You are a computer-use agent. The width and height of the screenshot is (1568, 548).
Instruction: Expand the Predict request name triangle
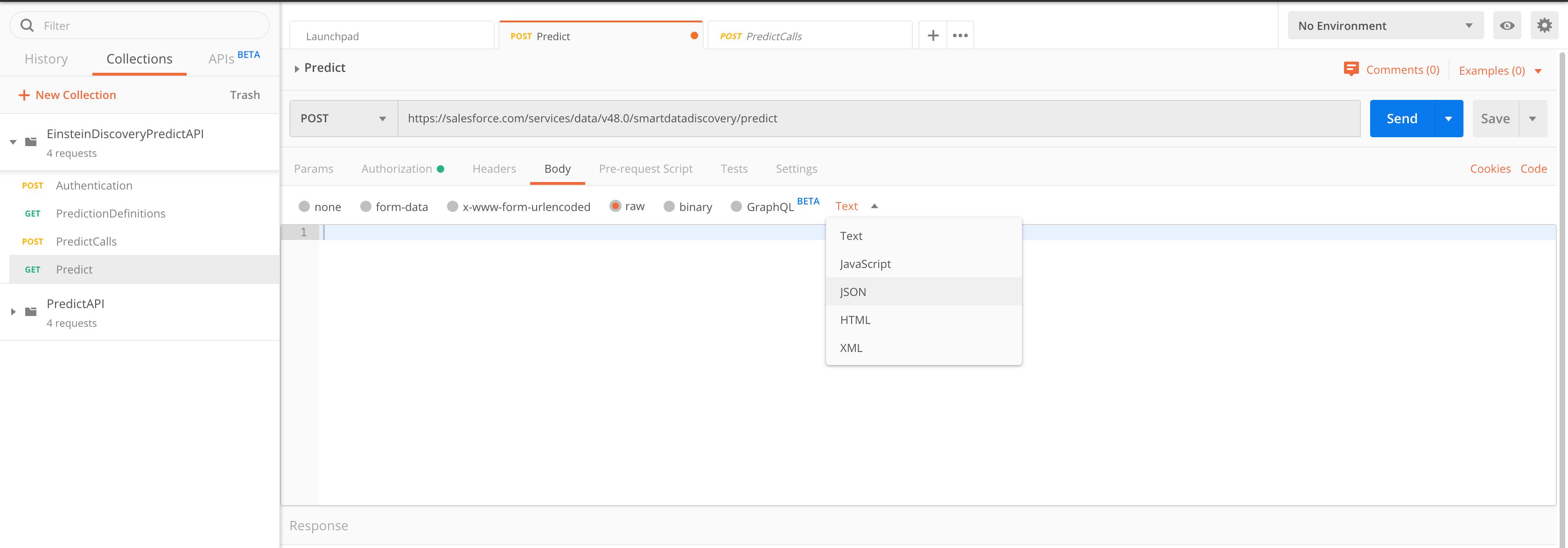pyautogui.click(x=296, y=69)
